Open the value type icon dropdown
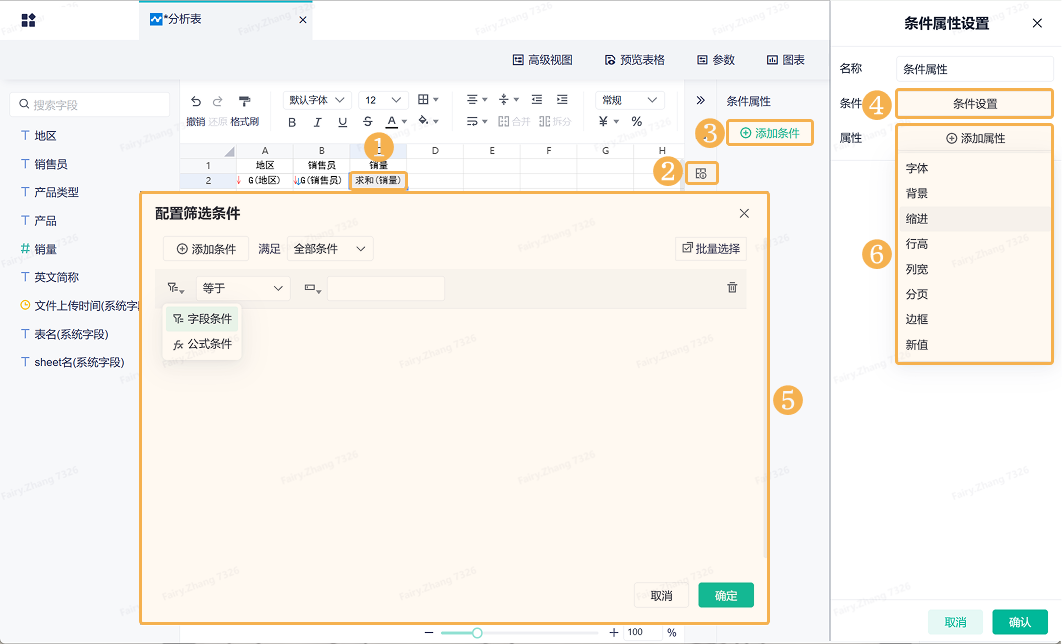 pyautogui.click(x=312, y=288)
